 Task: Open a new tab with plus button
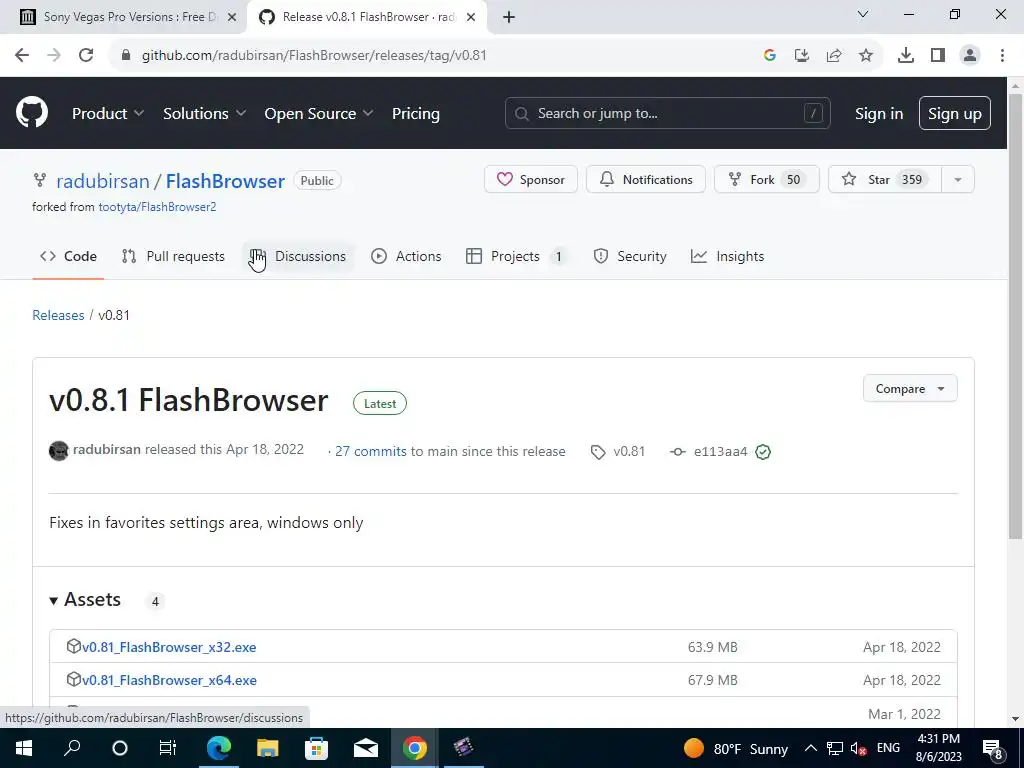click(x=509, y=17)
